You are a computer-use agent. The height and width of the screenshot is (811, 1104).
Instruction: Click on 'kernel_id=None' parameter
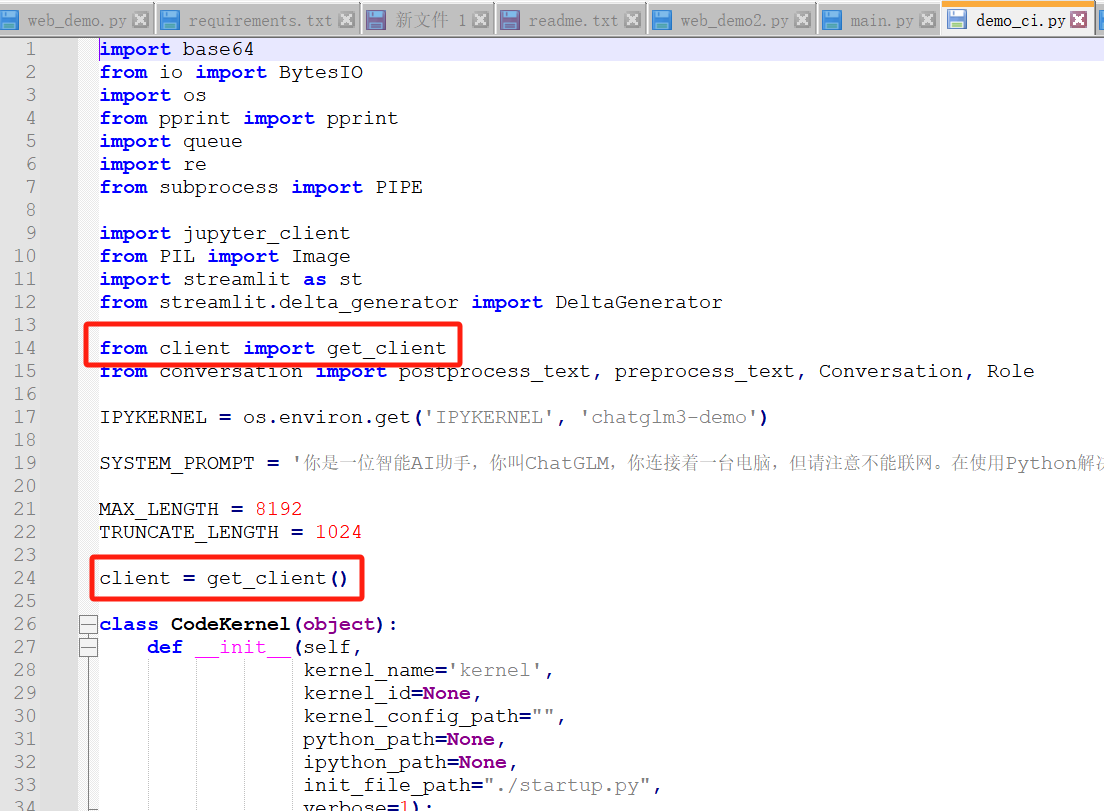(x=387, y=693)
